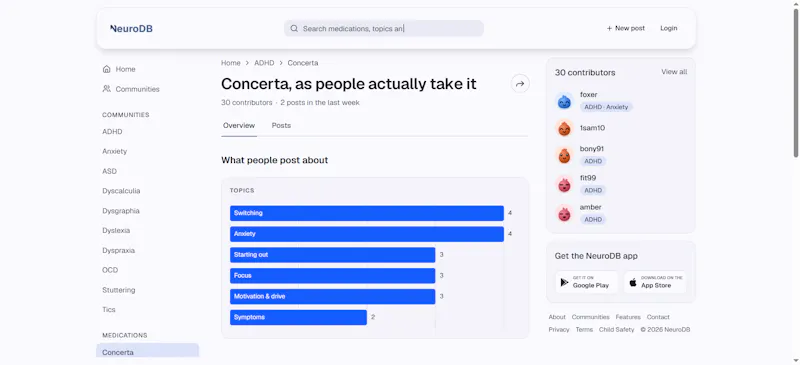This screenshot has height=365, width=800.
Task: Click fit99's pink avatar
Action: coord(564,184)
